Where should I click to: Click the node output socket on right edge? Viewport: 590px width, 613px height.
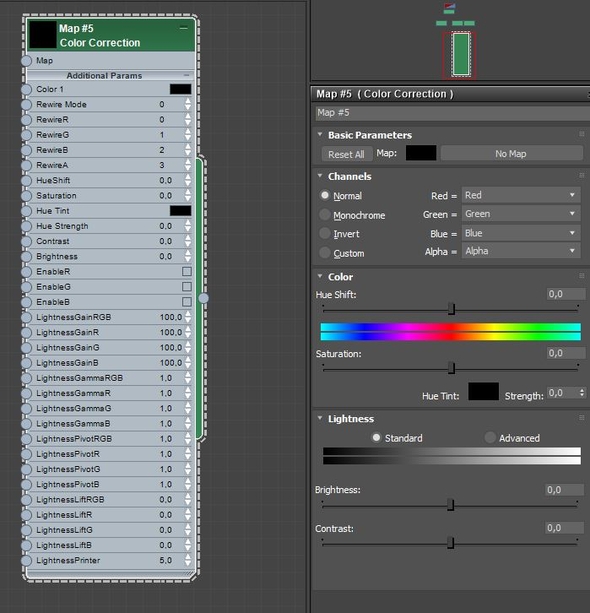[x=204, y=298]
